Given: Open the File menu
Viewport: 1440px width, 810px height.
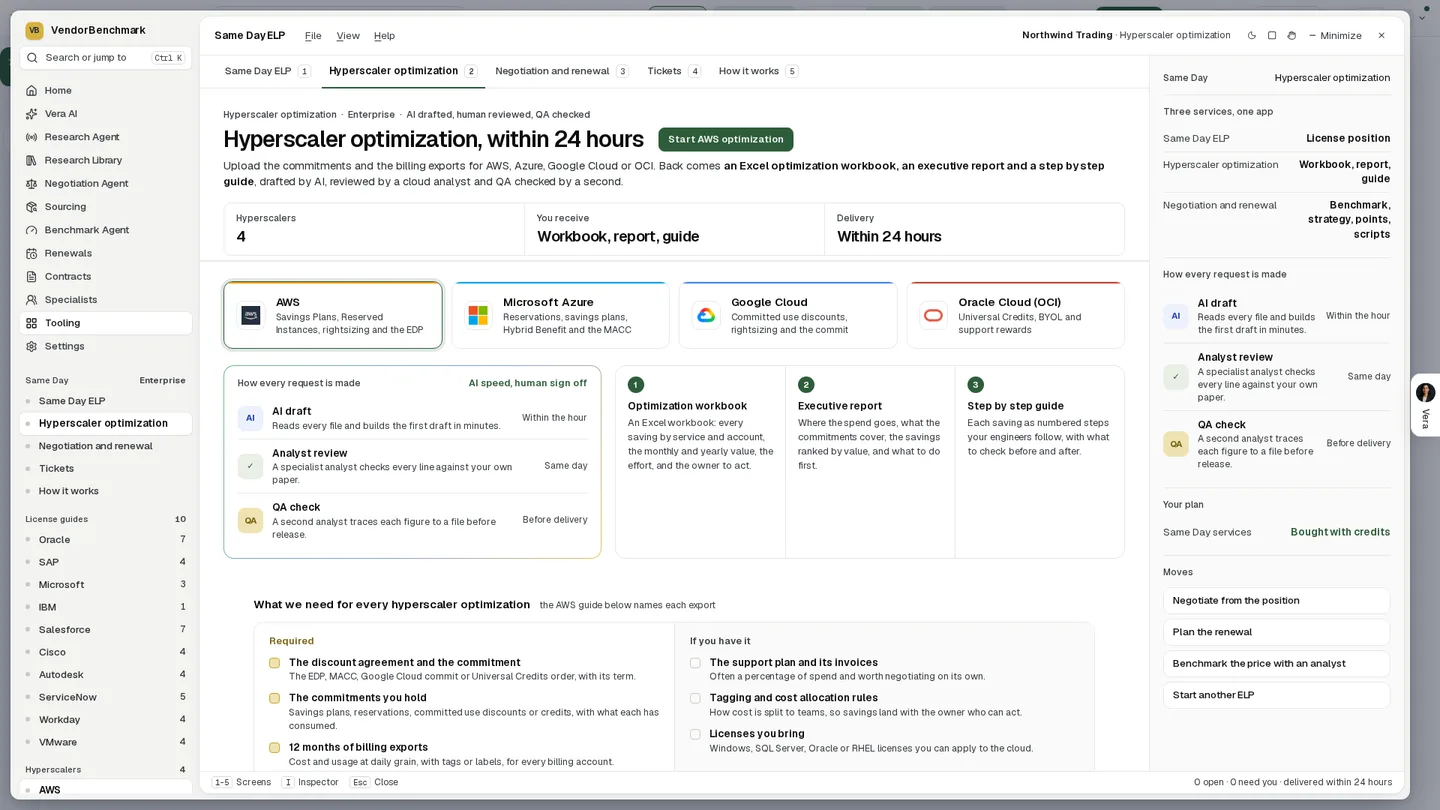Looking at the screenshot, I should 313,35.
